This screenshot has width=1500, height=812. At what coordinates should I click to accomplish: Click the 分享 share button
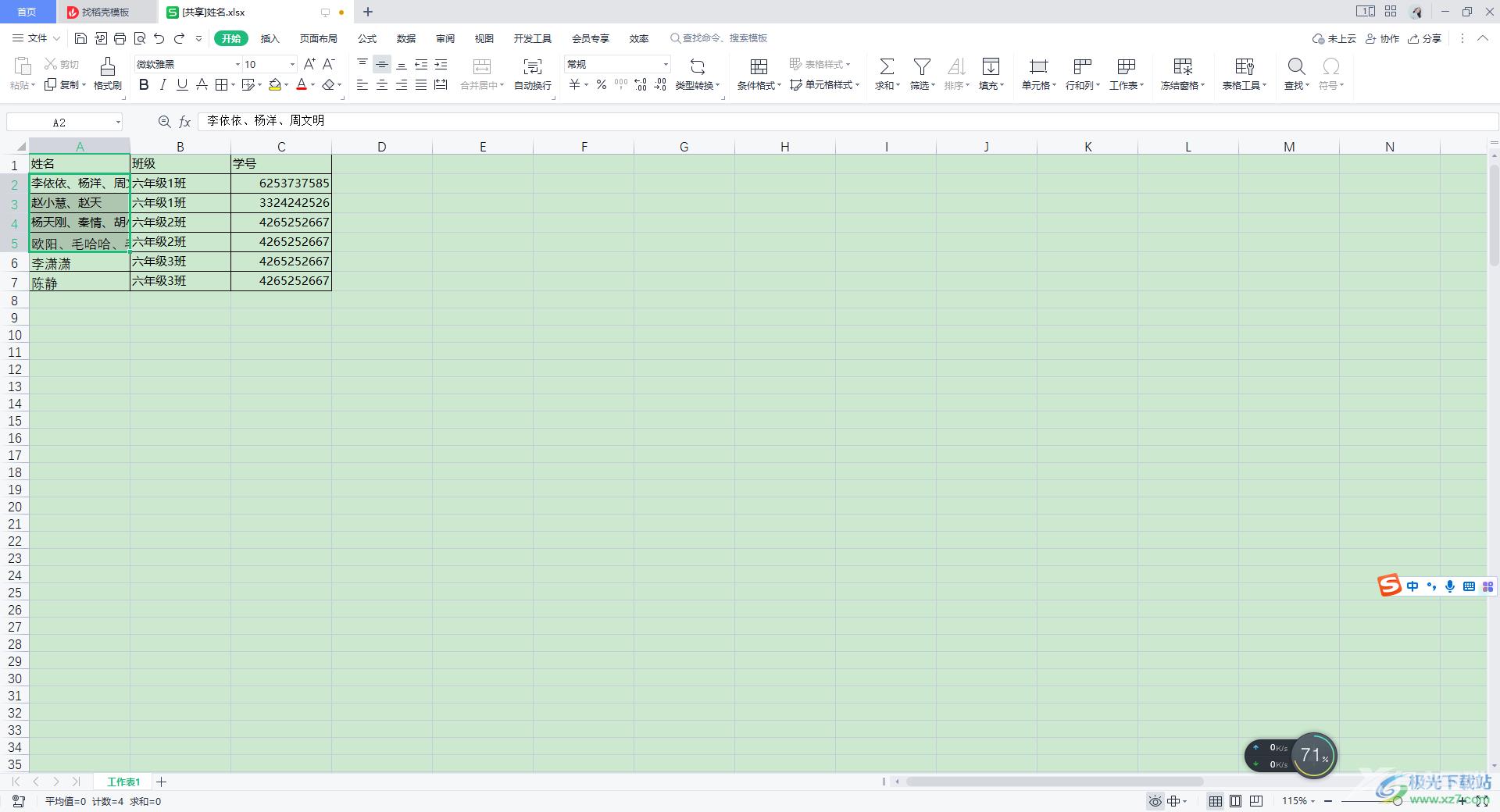tap(1425, 38)
